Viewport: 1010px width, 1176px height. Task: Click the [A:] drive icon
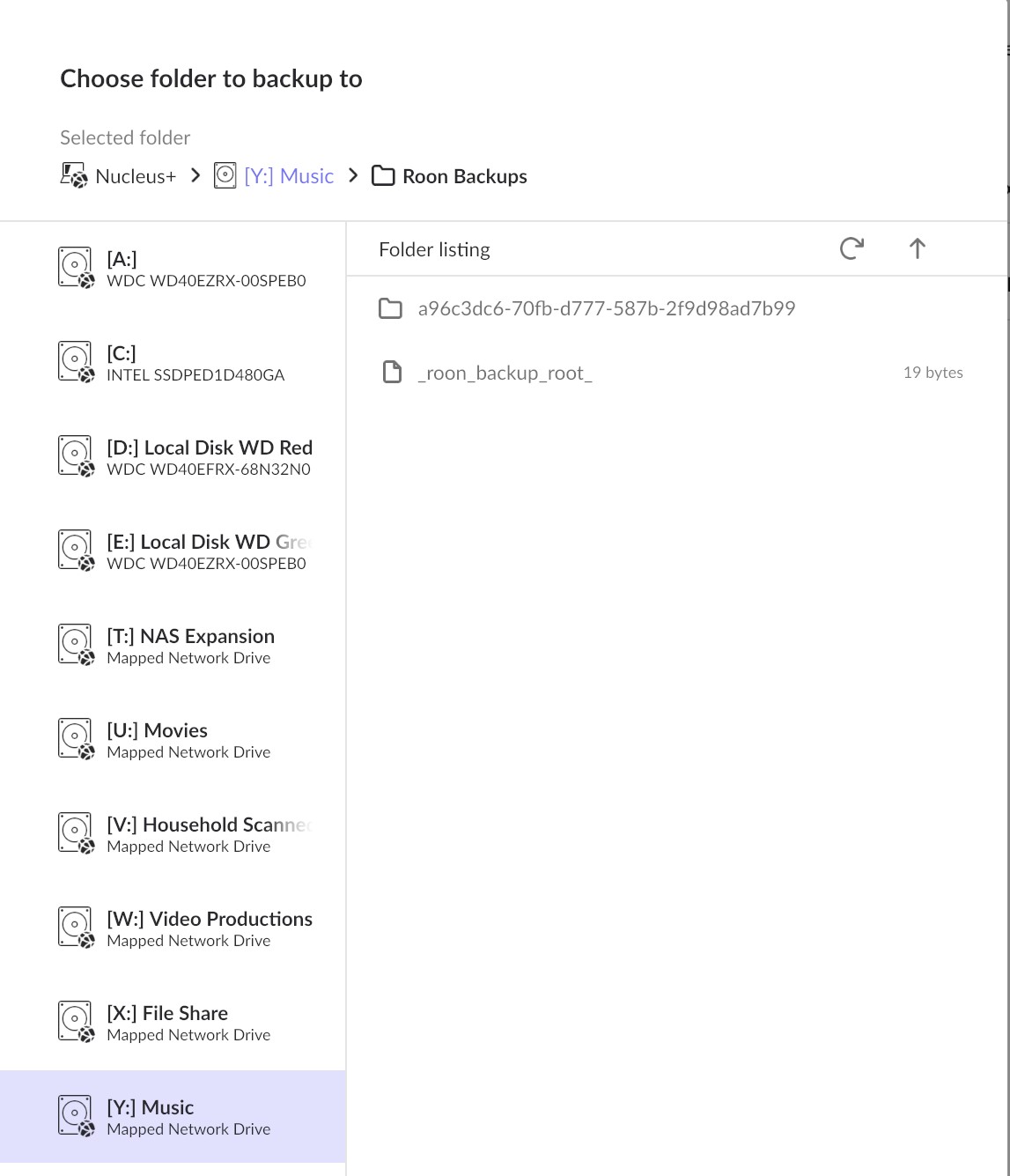76,268
